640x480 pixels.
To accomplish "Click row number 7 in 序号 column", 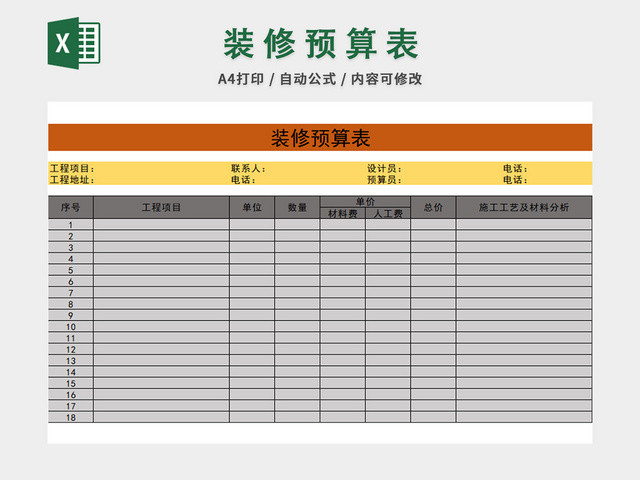I will (x=71, y=293).
